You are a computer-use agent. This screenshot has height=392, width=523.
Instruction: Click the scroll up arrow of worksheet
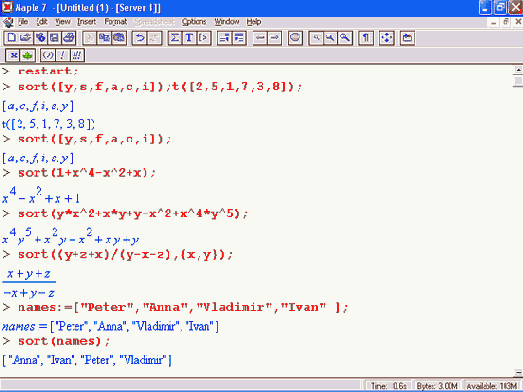[x=518, y=70]
